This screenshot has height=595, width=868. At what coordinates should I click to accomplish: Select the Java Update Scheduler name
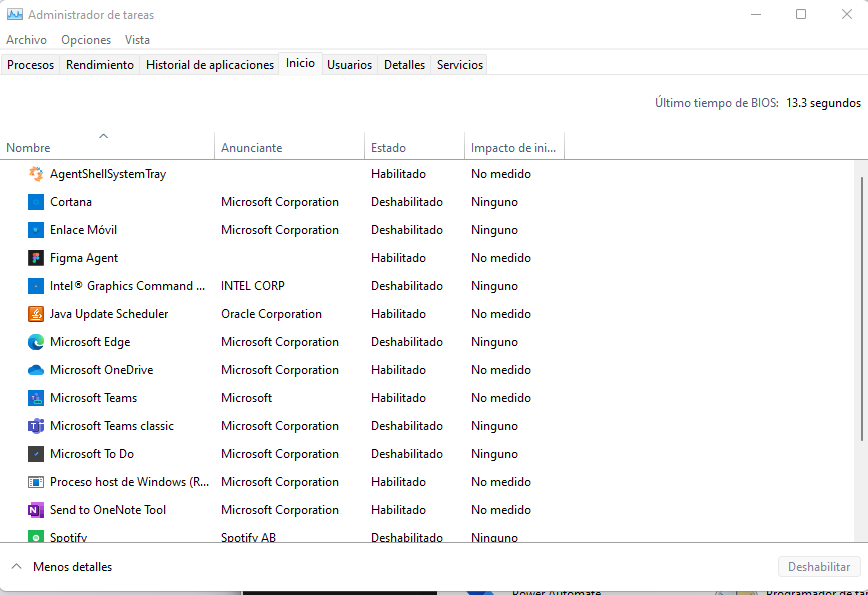click(x=109, y=314)
